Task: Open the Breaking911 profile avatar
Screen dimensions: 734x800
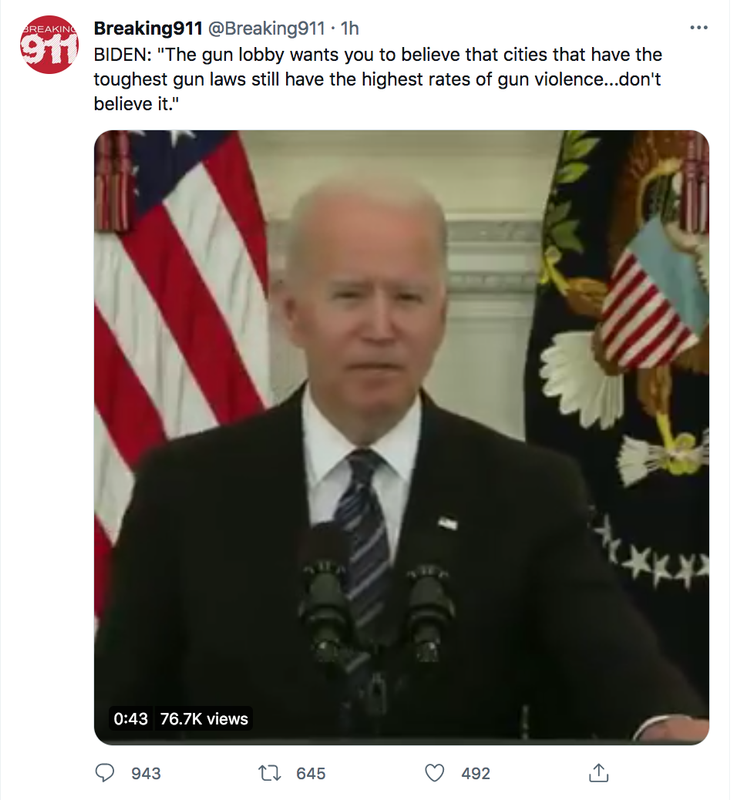Action: (x=49, y=44)
